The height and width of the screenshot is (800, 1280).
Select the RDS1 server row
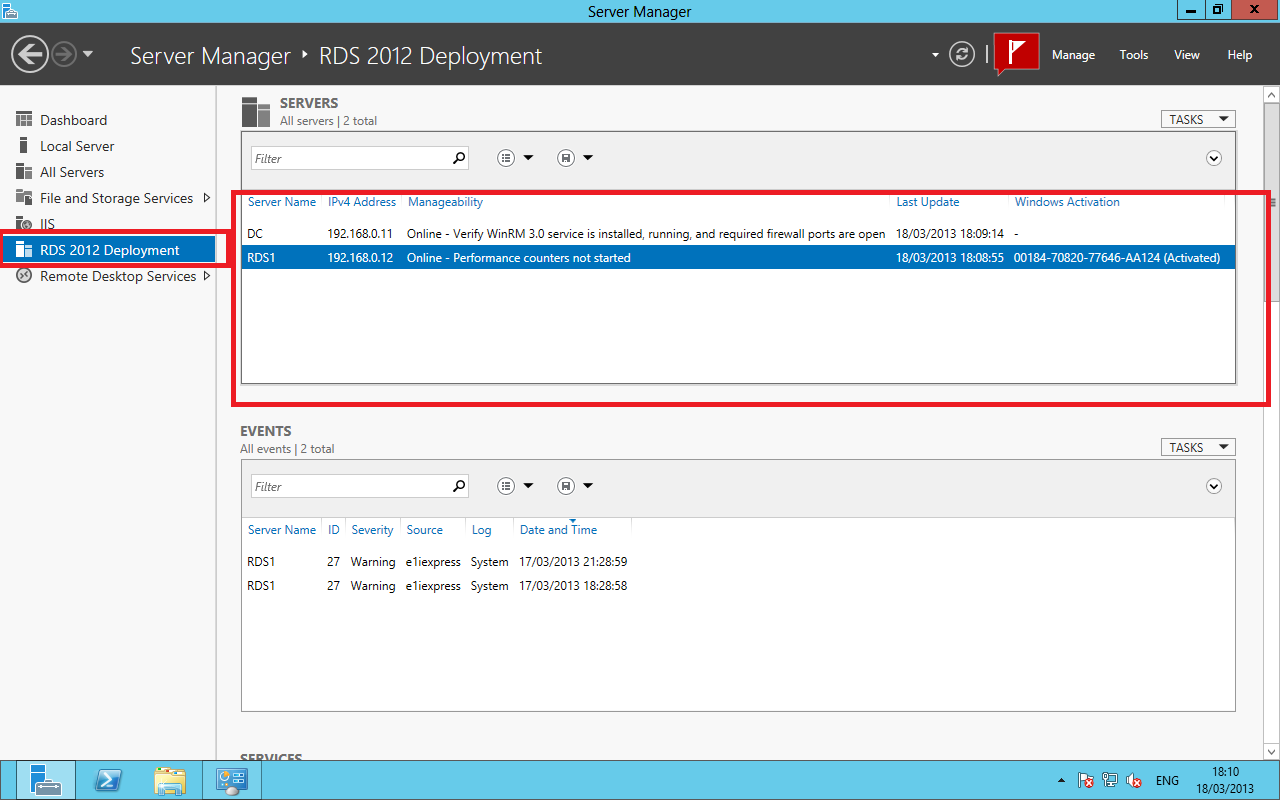738,258
